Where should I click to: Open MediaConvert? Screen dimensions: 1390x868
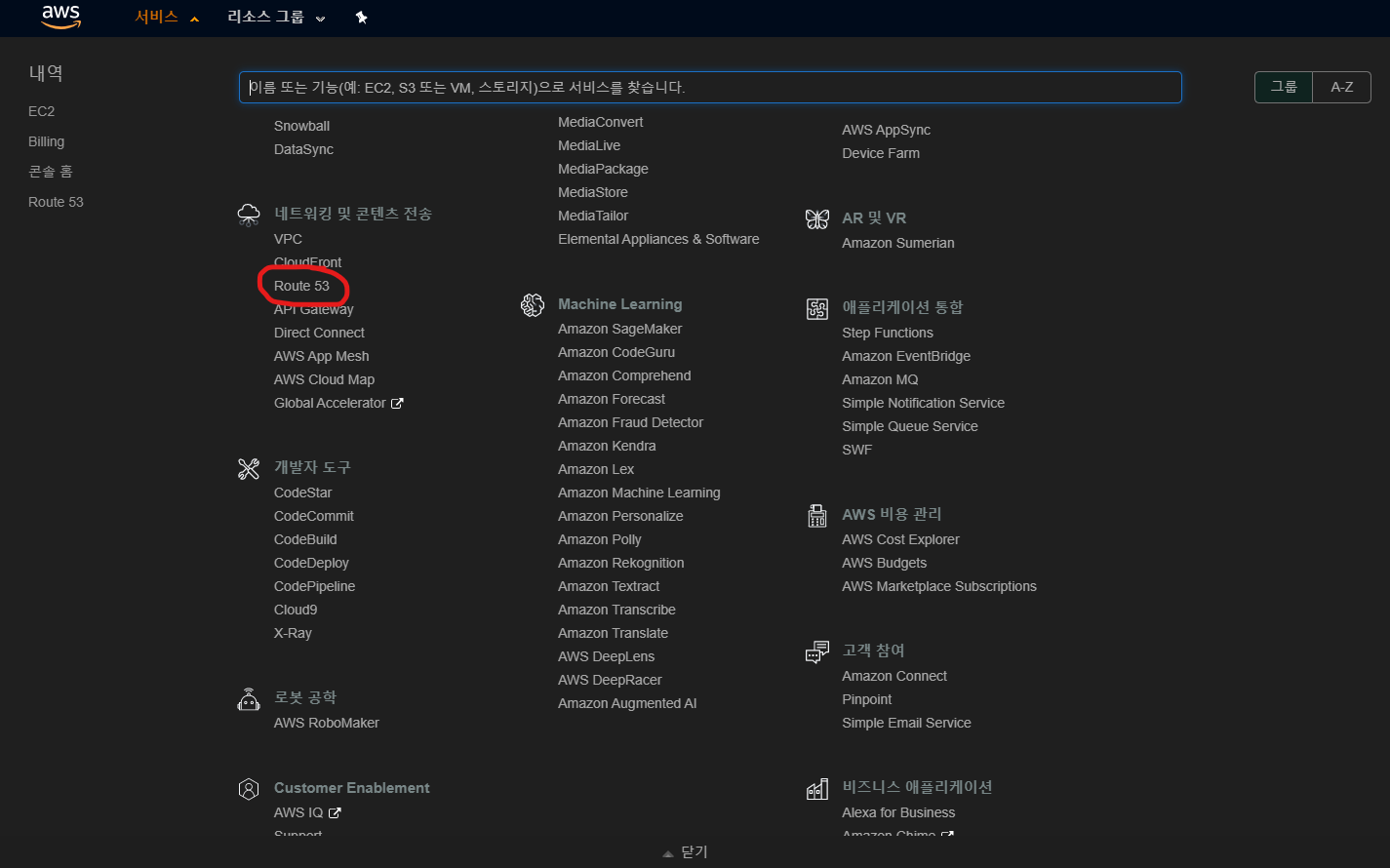tap(601, 122)
